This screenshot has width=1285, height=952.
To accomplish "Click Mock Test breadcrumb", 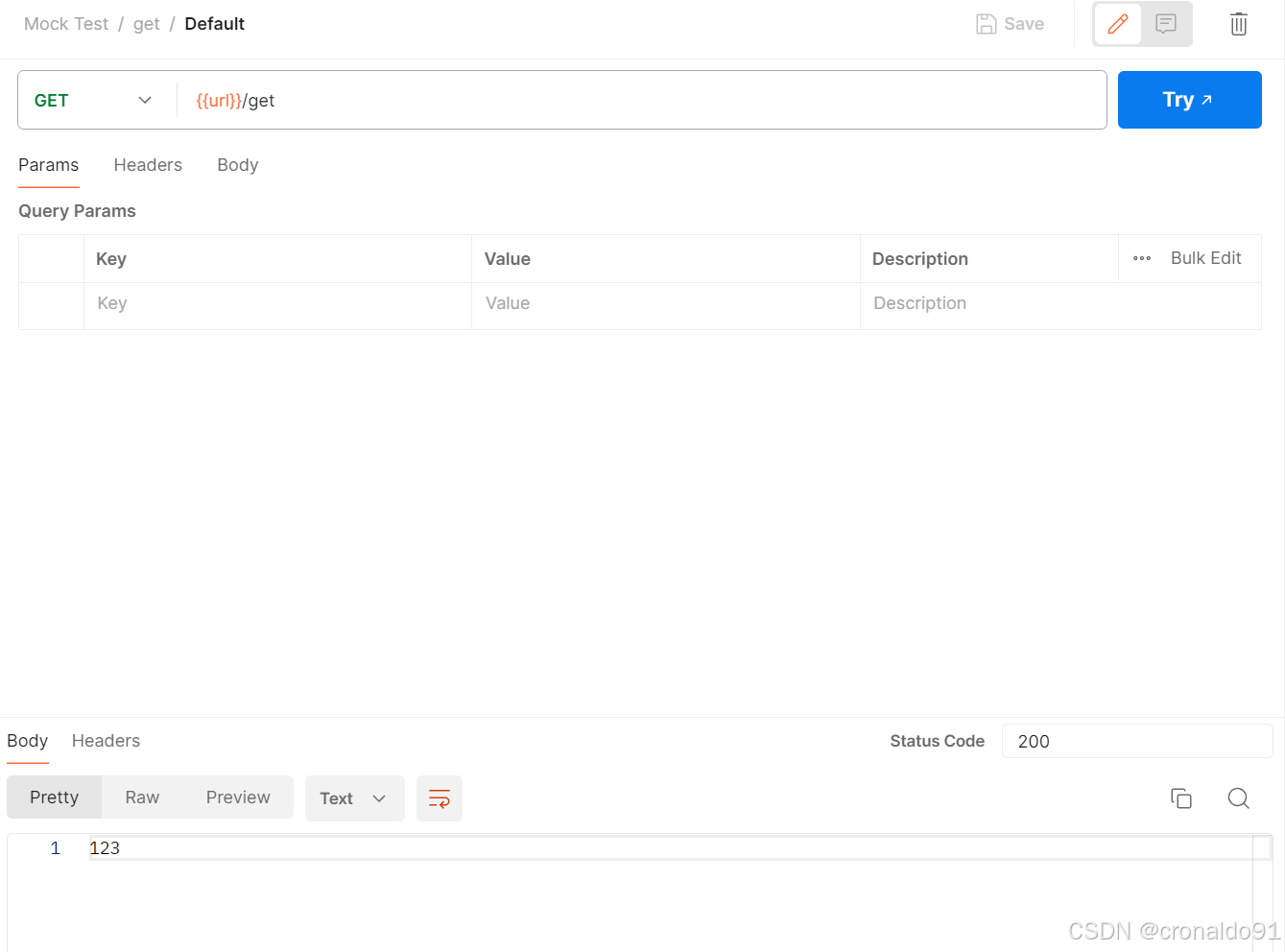I will (x=66, y=24).
